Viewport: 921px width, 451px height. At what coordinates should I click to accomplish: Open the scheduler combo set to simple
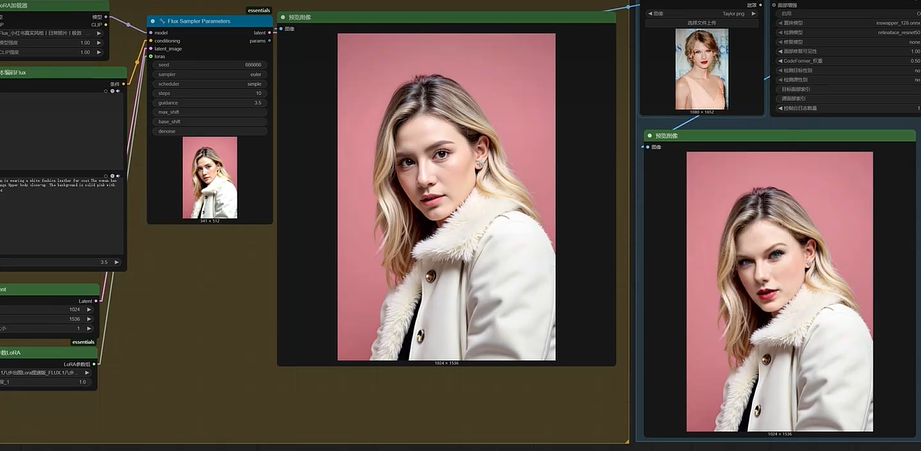210,84
